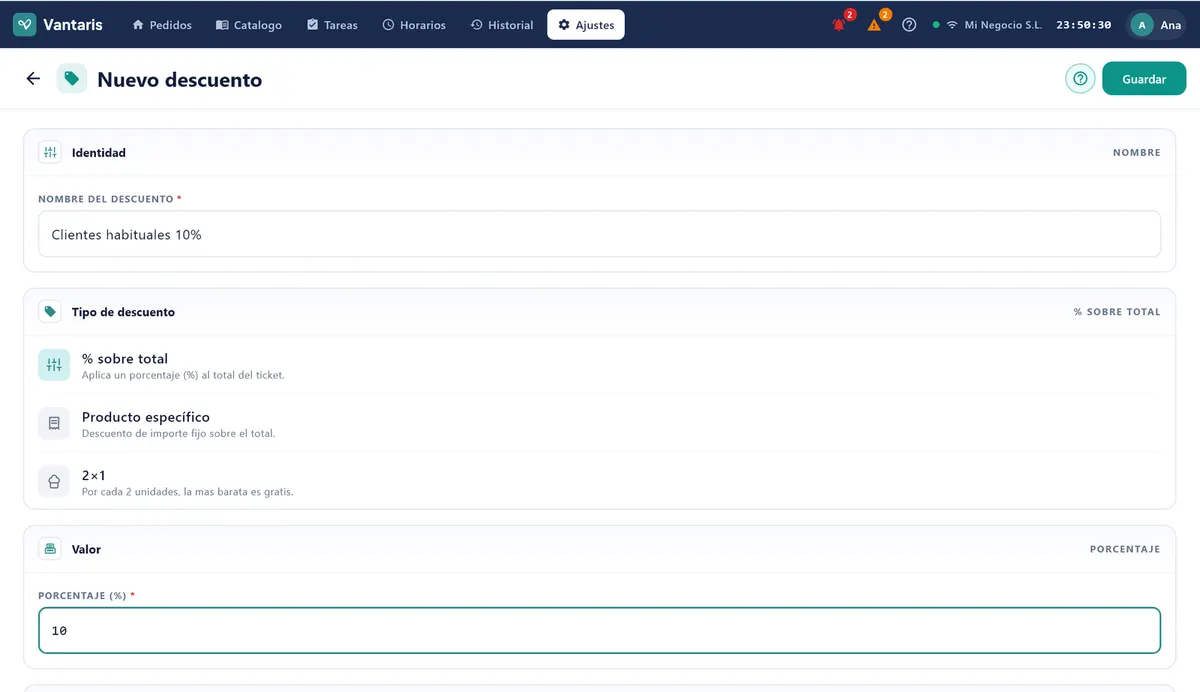Focus the Porcentaje (%) input field

(599, 631)
